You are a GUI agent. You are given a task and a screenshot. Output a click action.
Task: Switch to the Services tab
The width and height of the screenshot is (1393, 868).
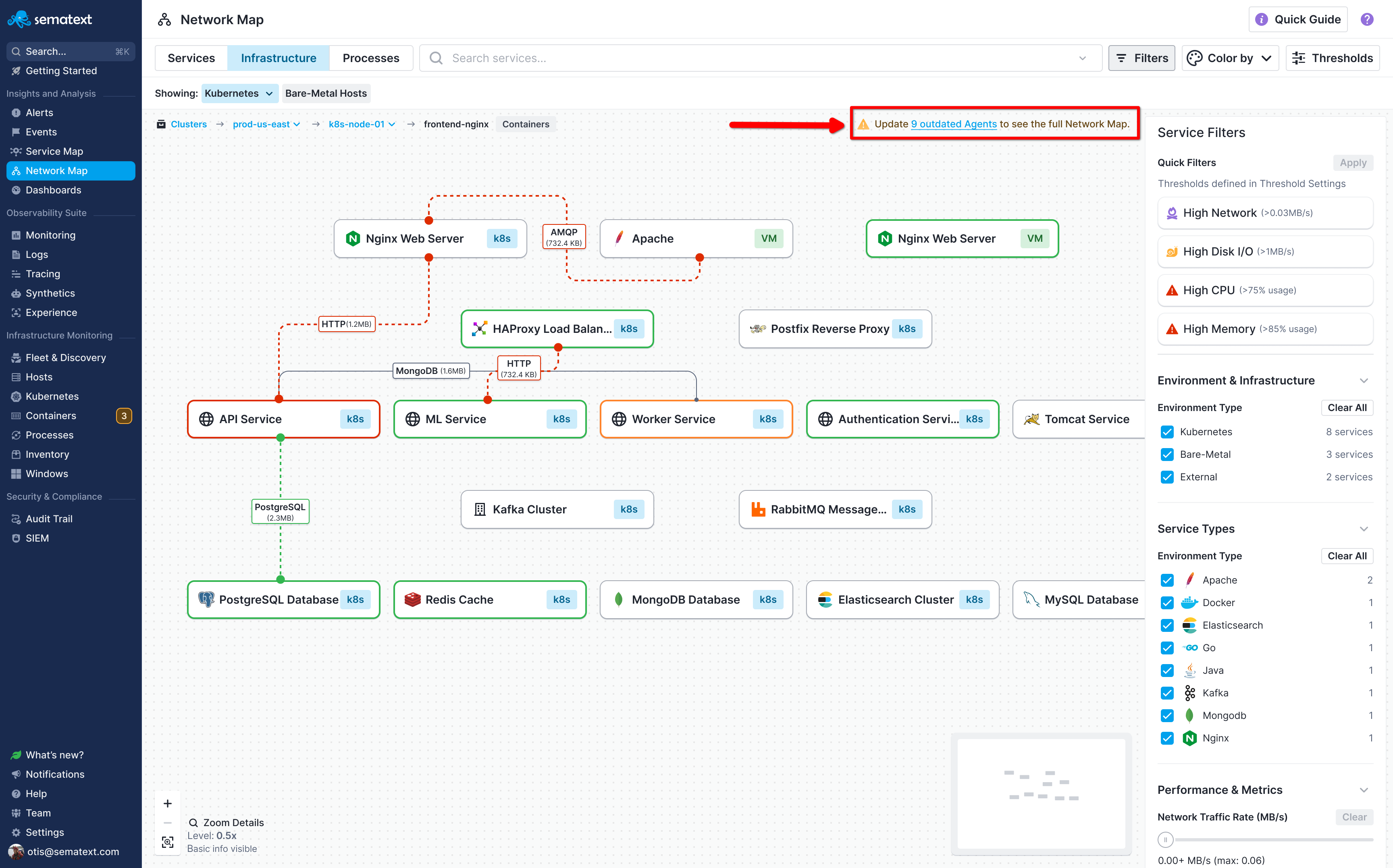(191, 58)
